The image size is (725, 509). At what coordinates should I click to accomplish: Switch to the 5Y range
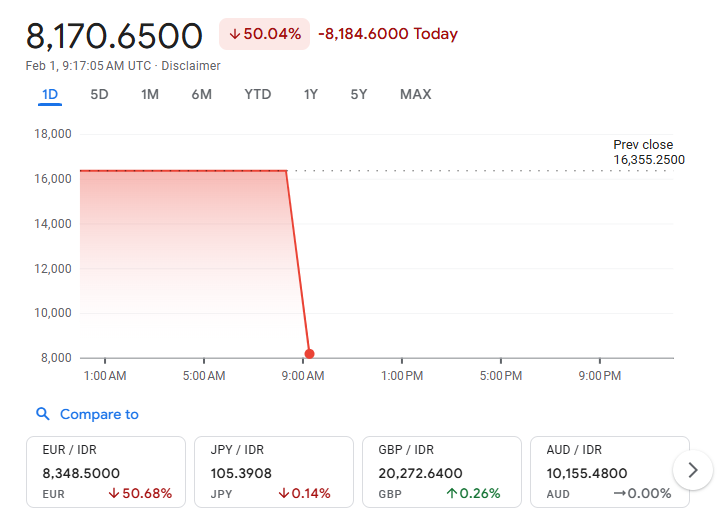pyautogui.click(x=359, y=94)
